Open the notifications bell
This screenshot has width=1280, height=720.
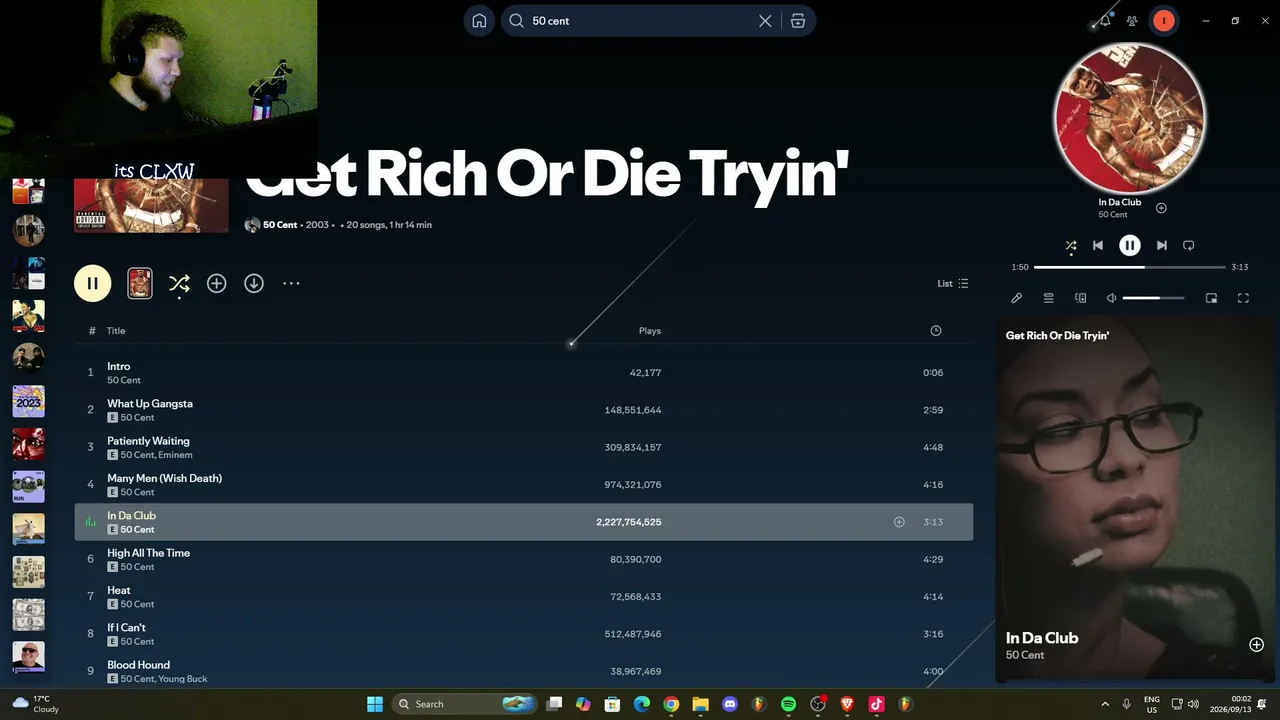pyautogui.click(x=1105, y=21)
